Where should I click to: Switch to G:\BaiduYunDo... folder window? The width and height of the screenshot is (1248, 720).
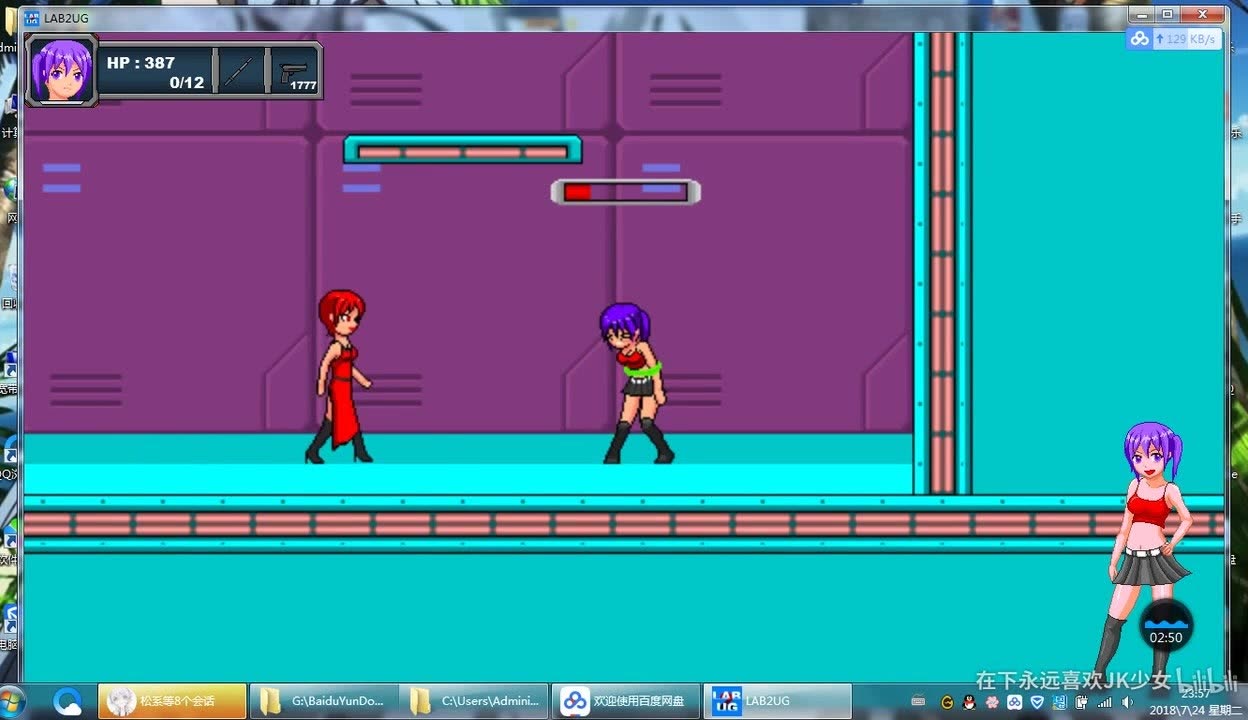(x=324, y=701)
